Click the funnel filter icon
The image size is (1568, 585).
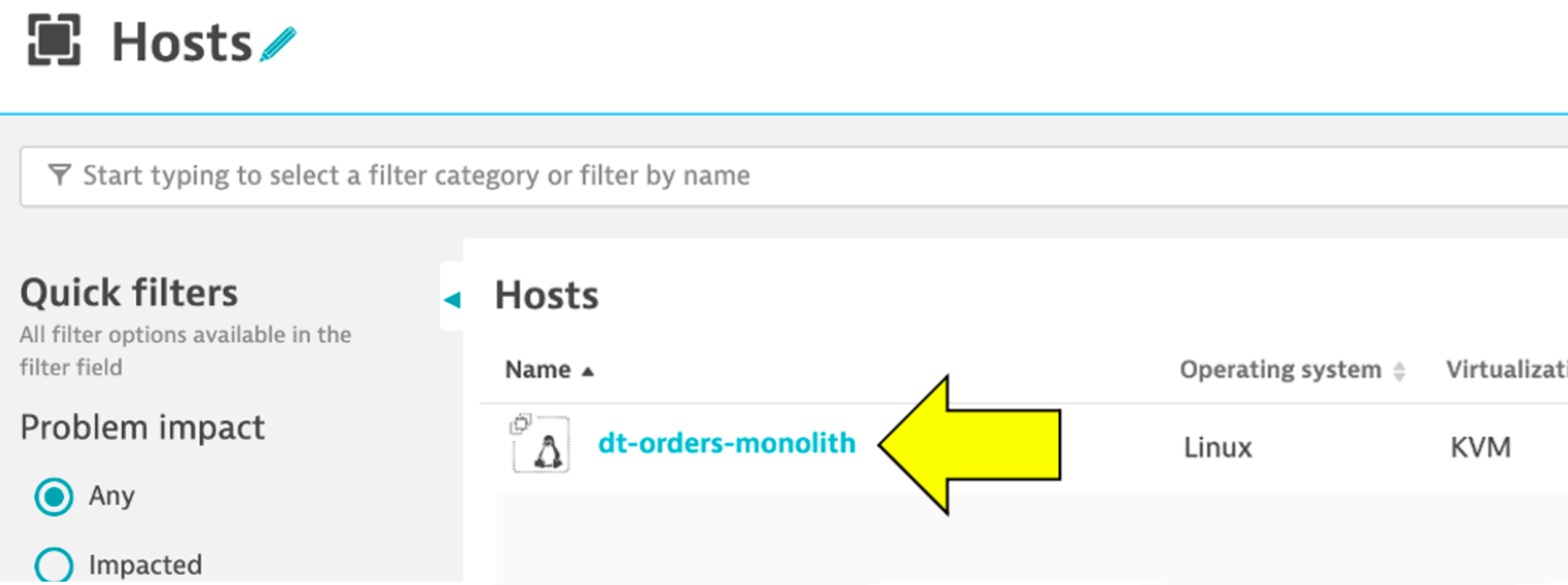point(59,175)
